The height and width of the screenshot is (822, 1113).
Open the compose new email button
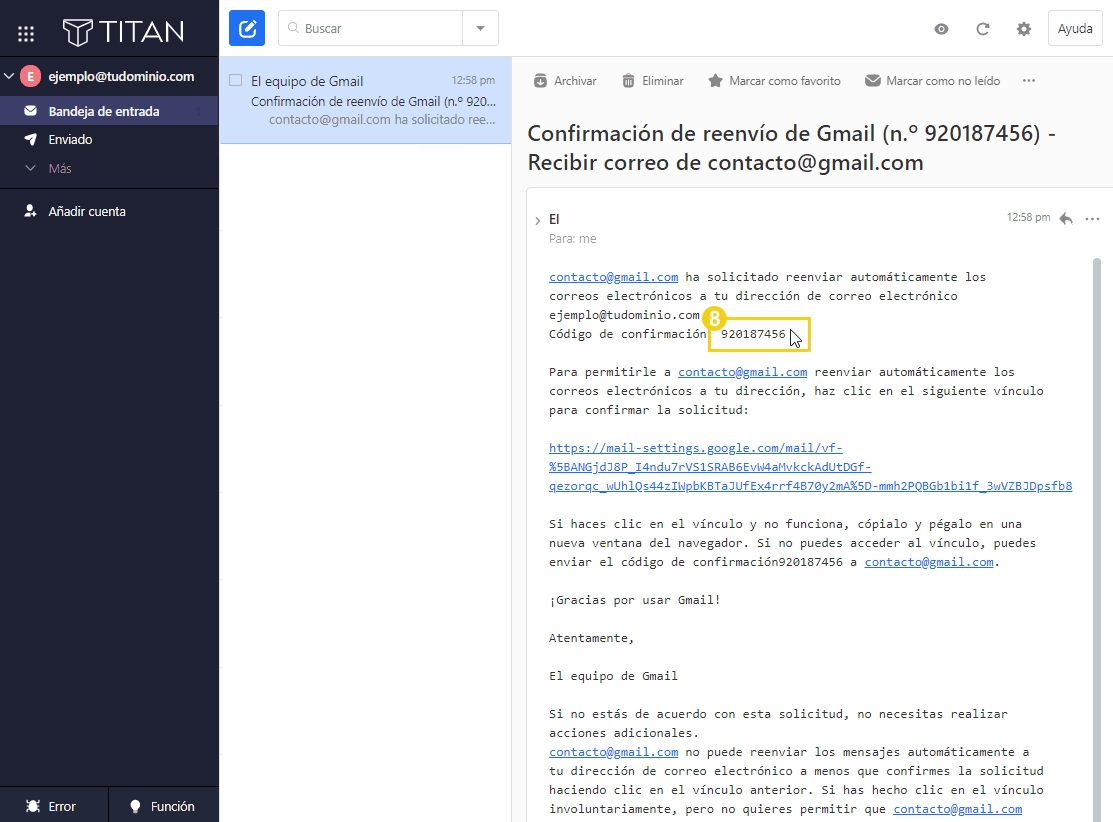point(246,28)
